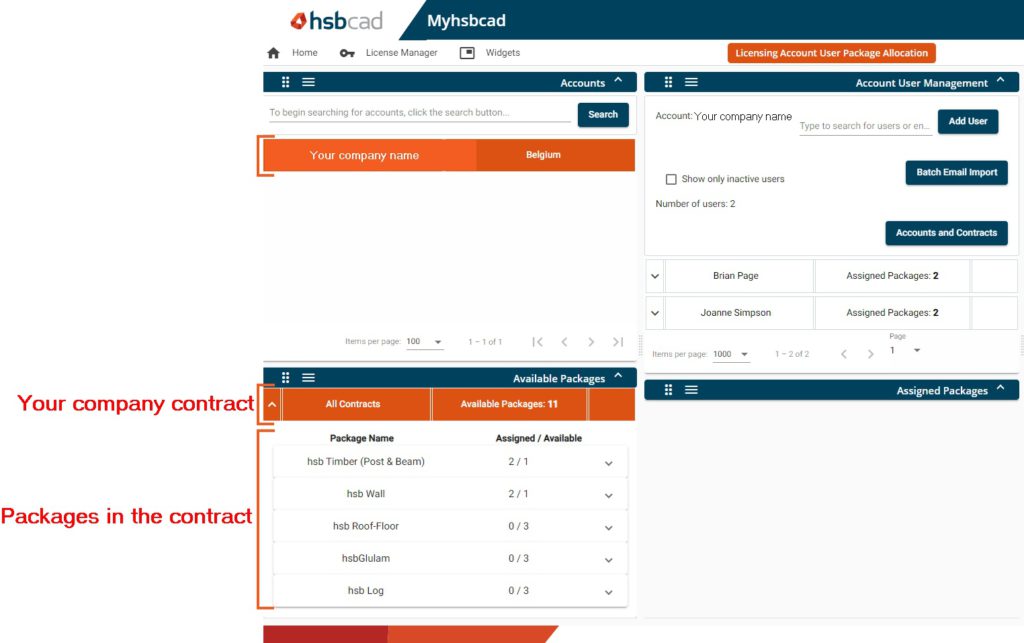Go to previous page of accounts
1024x643 pixels.
[564, 342]
